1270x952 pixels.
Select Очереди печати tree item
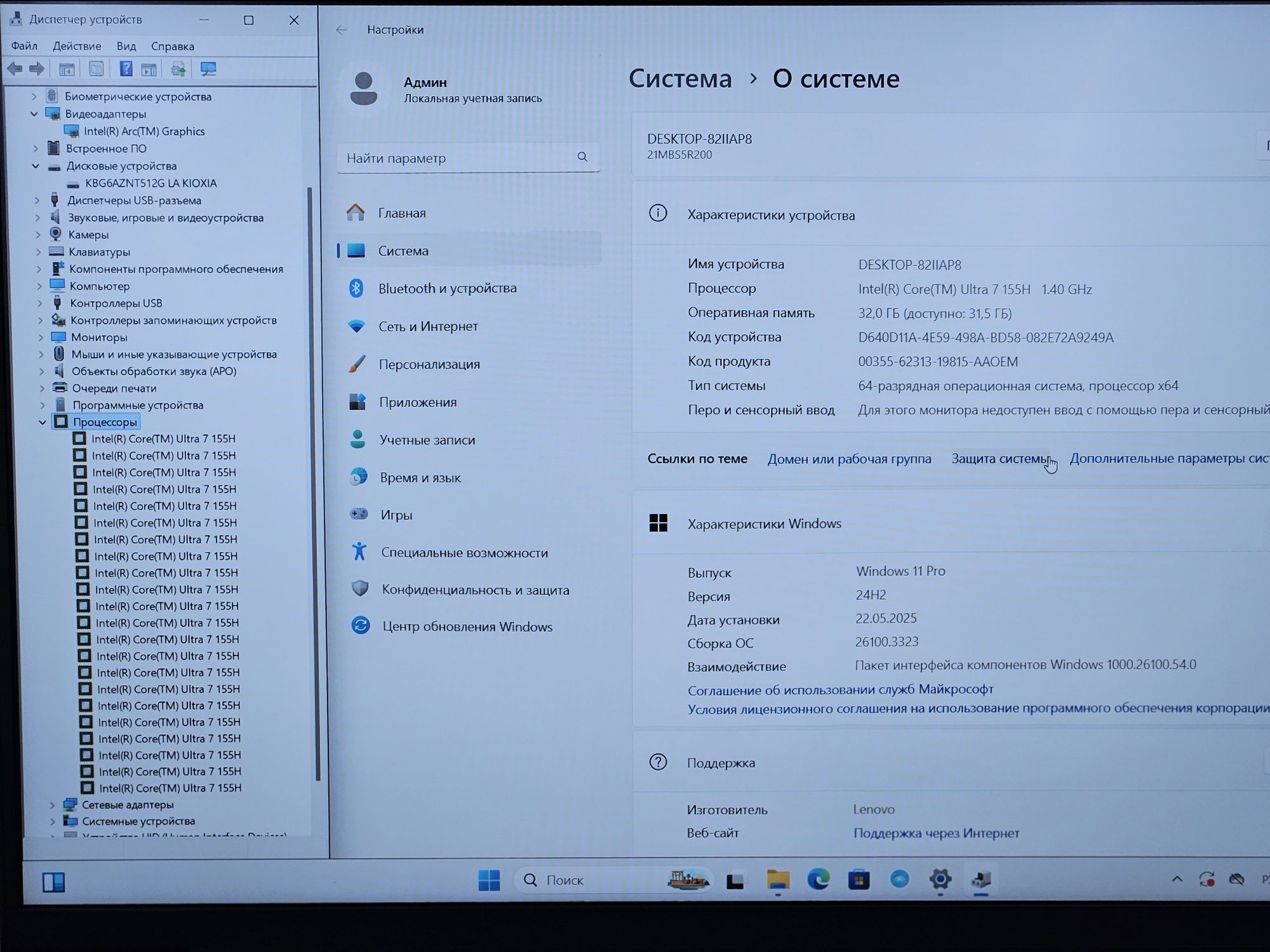114,388
